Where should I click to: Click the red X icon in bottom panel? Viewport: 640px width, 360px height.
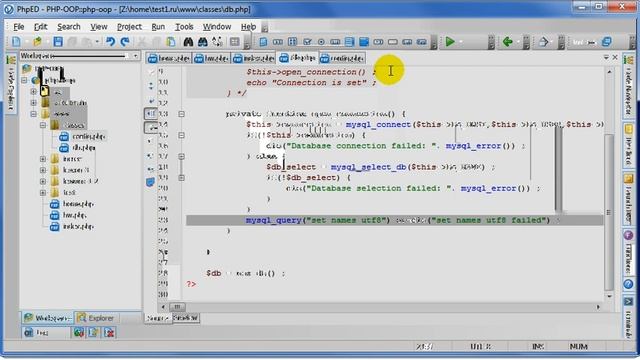point(109,333)
